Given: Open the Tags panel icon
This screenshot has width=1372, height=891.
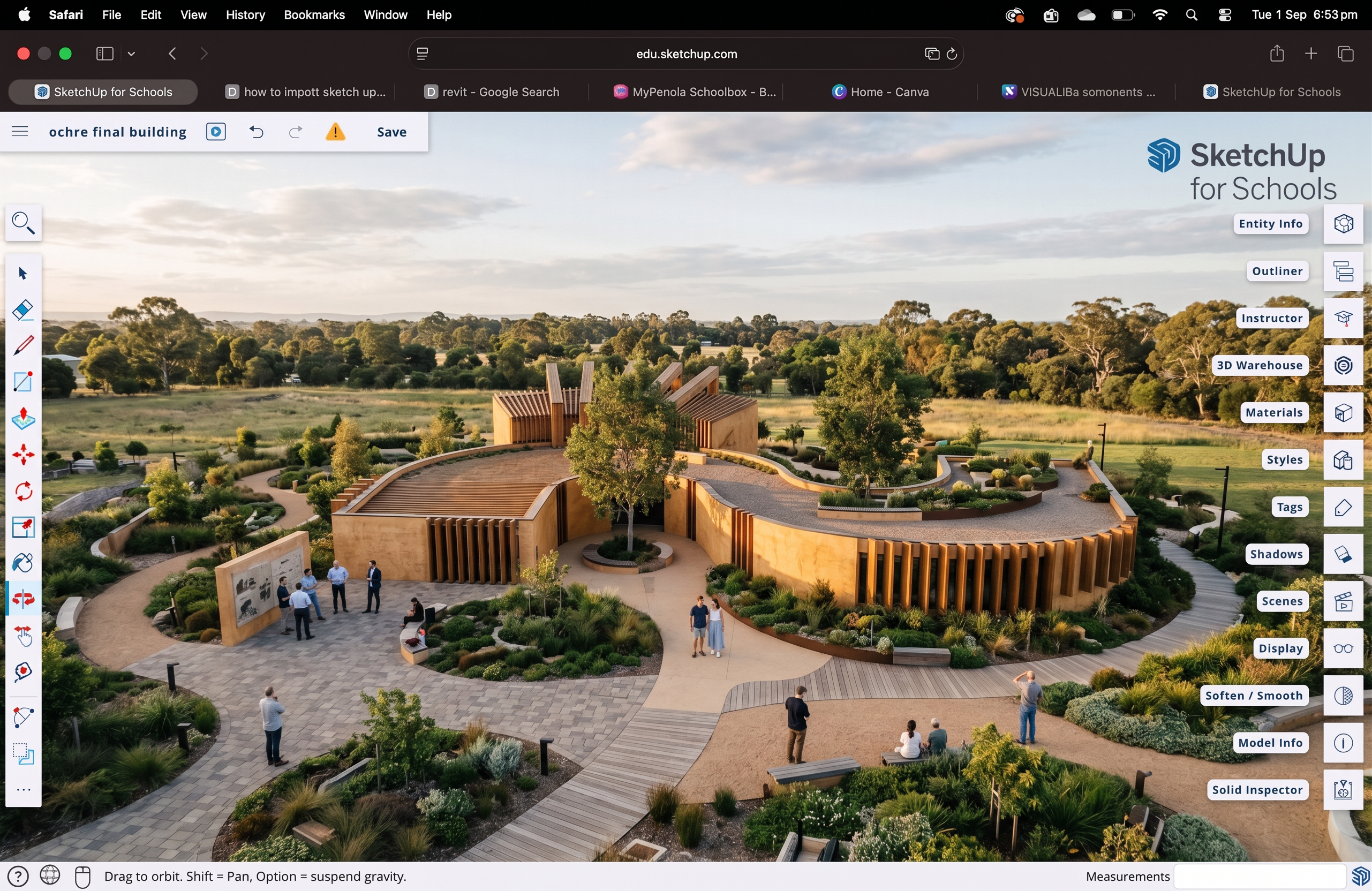Looking at the screenshot, I should pyautogui.click(x=1343, y=507).
